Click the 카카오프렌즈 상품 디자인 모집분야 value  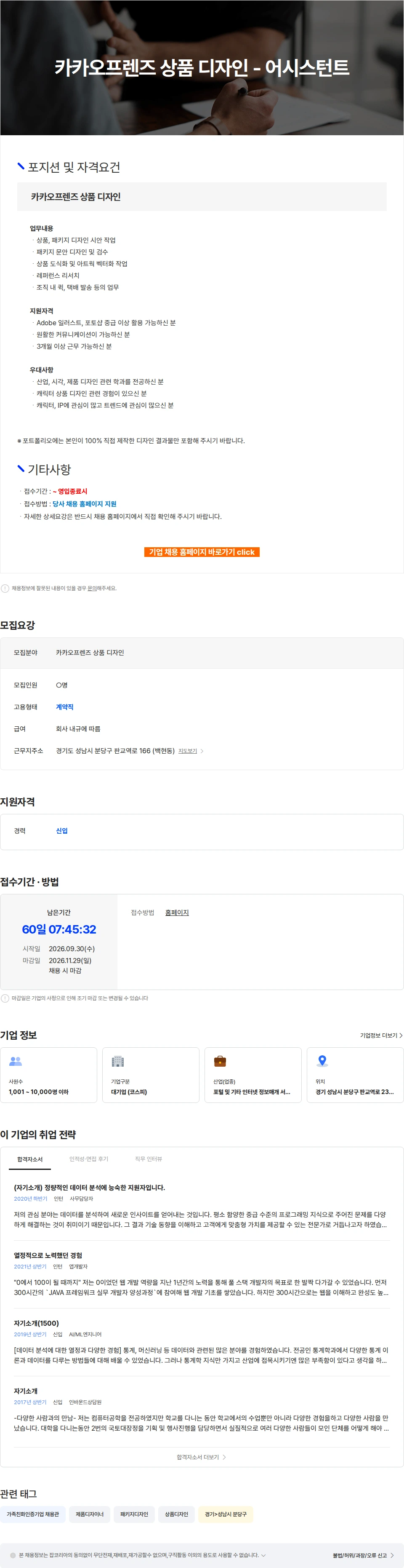click(90, 652)
